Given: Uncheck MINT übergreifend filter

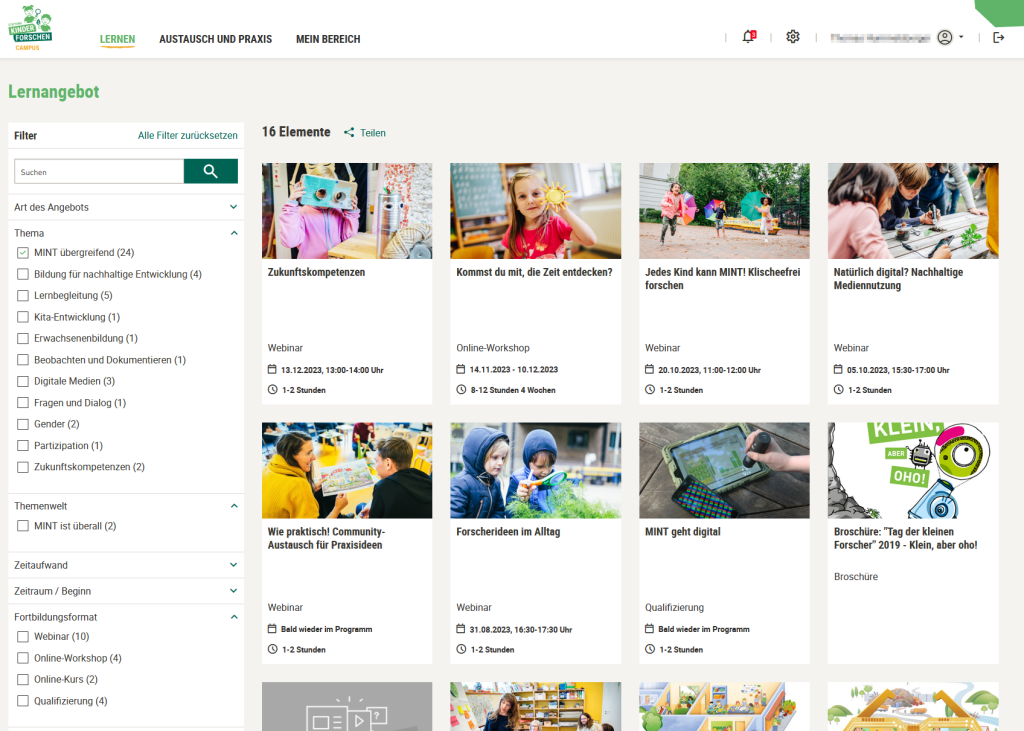Looking at the screenshot, I should click(x=23, y=252).
